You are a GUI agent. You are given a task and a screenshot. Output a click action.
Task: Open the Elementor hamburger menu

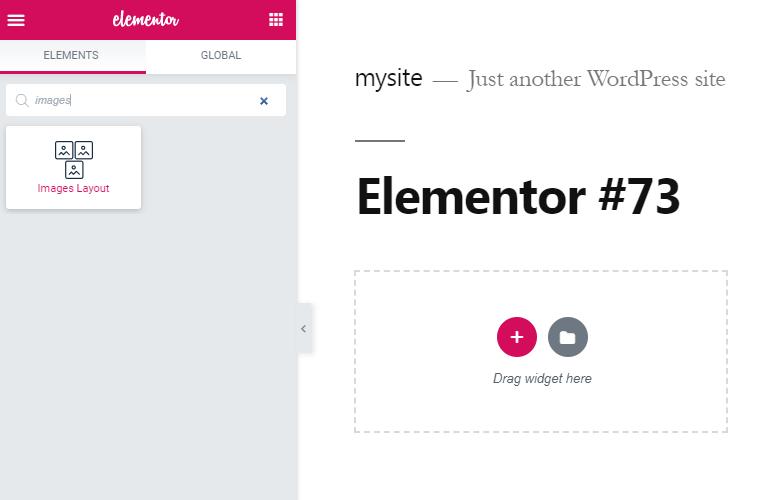click(16, 20)
